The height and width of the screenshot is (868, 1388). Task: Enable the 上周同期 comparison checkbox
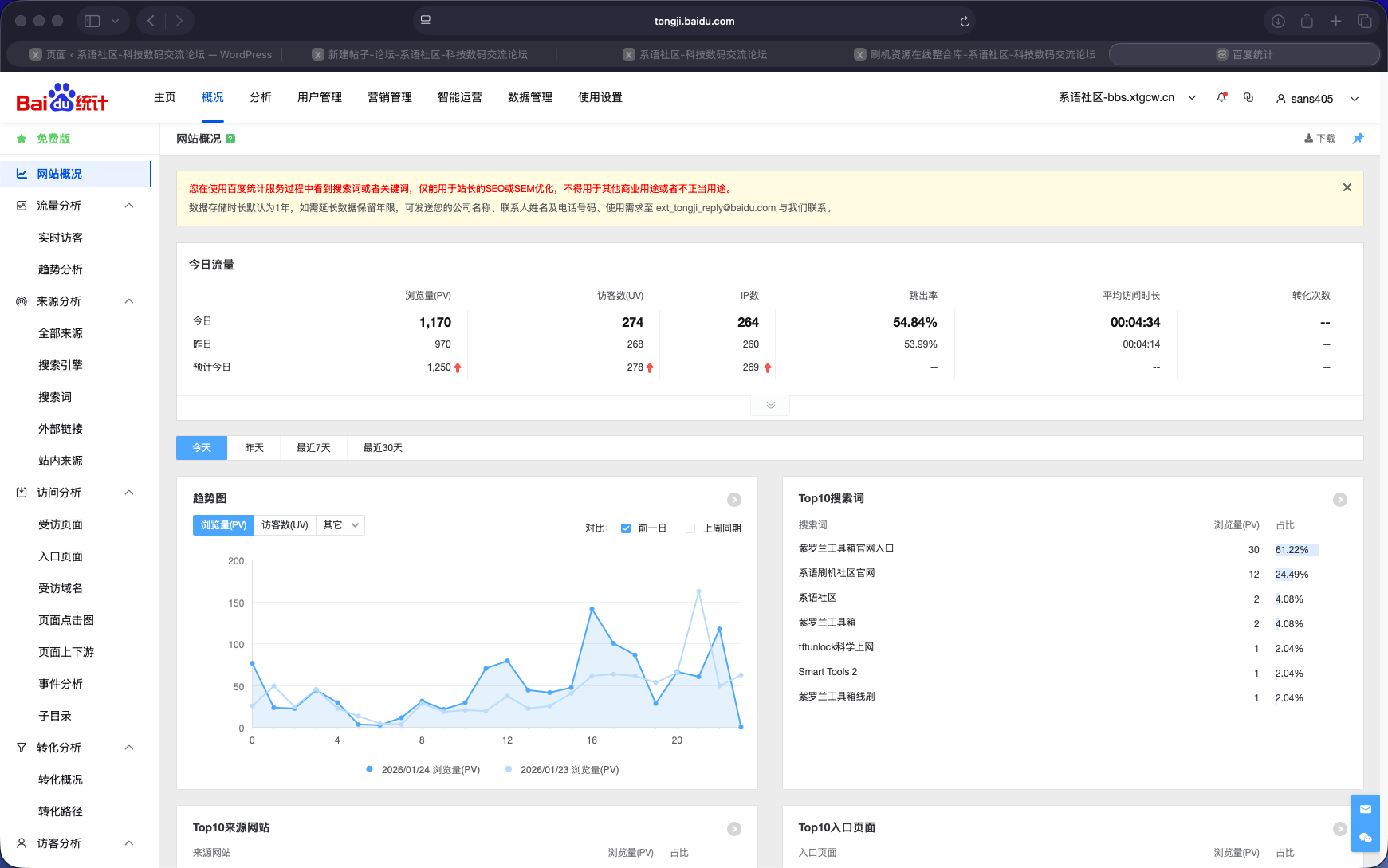tap(690, 528)
